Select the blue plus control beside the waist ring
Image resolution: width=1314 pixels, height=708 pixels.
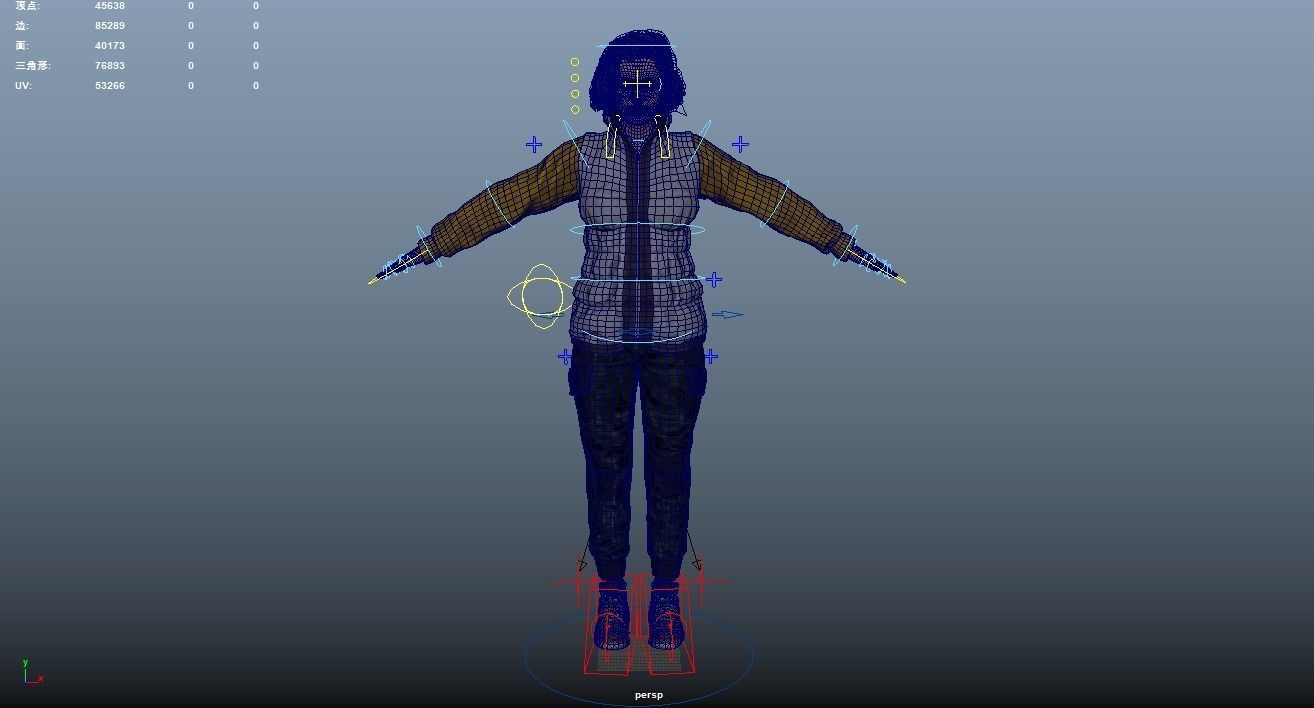click(714, 280)
